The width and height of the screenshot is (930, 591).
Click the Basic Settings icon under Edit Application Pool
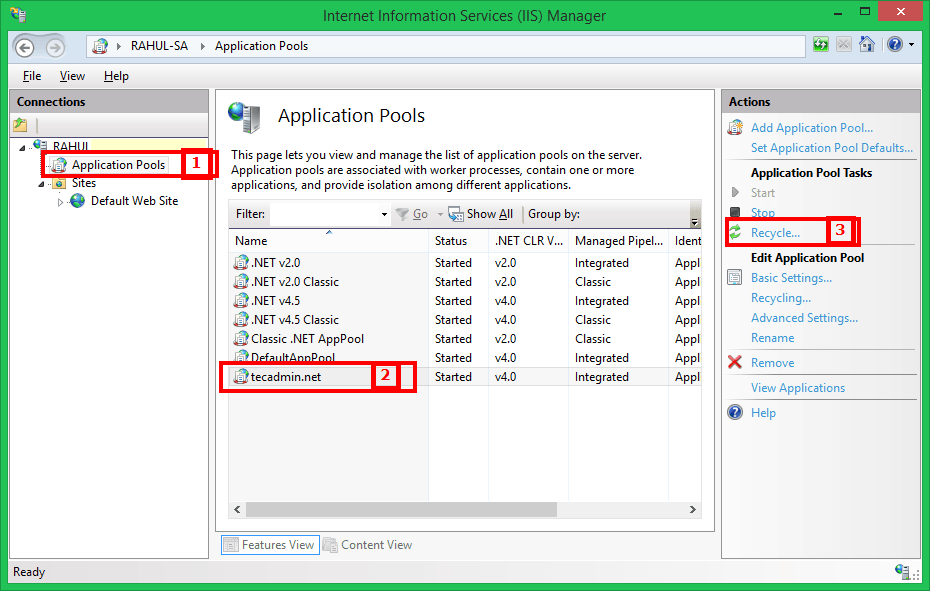click(x=736, y=277)
